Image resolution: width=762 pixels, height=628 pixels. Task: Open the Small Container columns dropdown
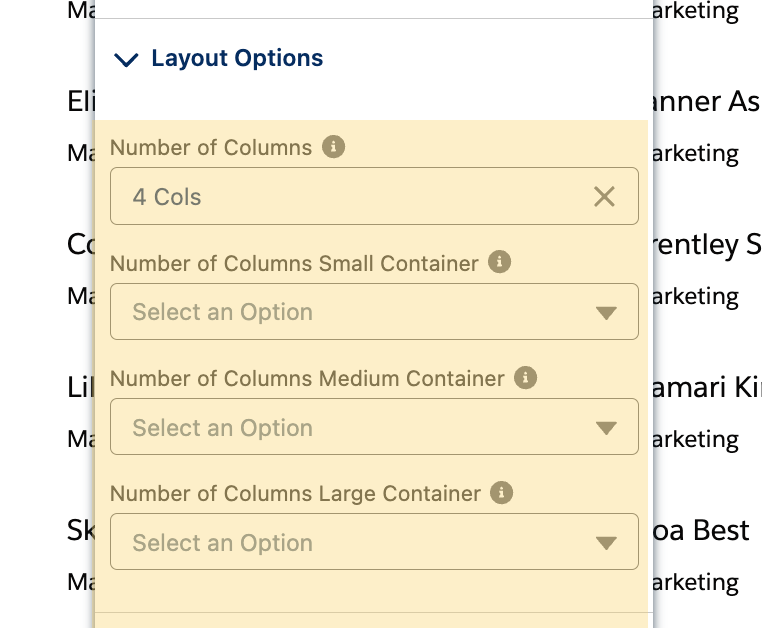tap(350, 312)
